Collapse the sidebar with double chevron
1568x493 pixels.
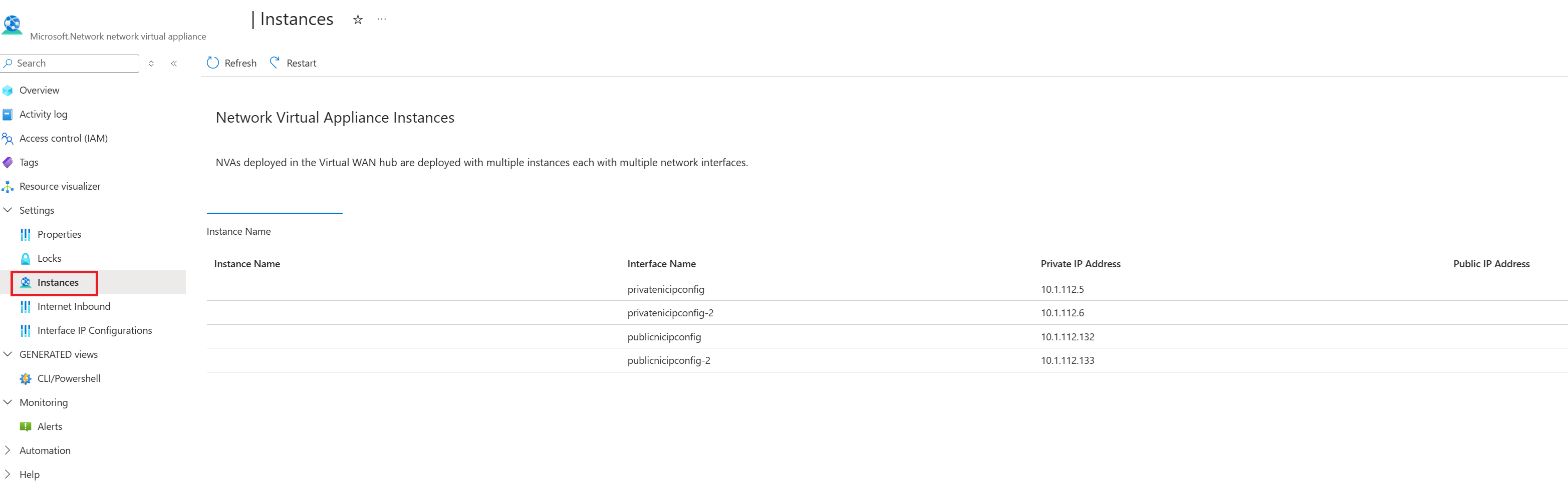174,63
